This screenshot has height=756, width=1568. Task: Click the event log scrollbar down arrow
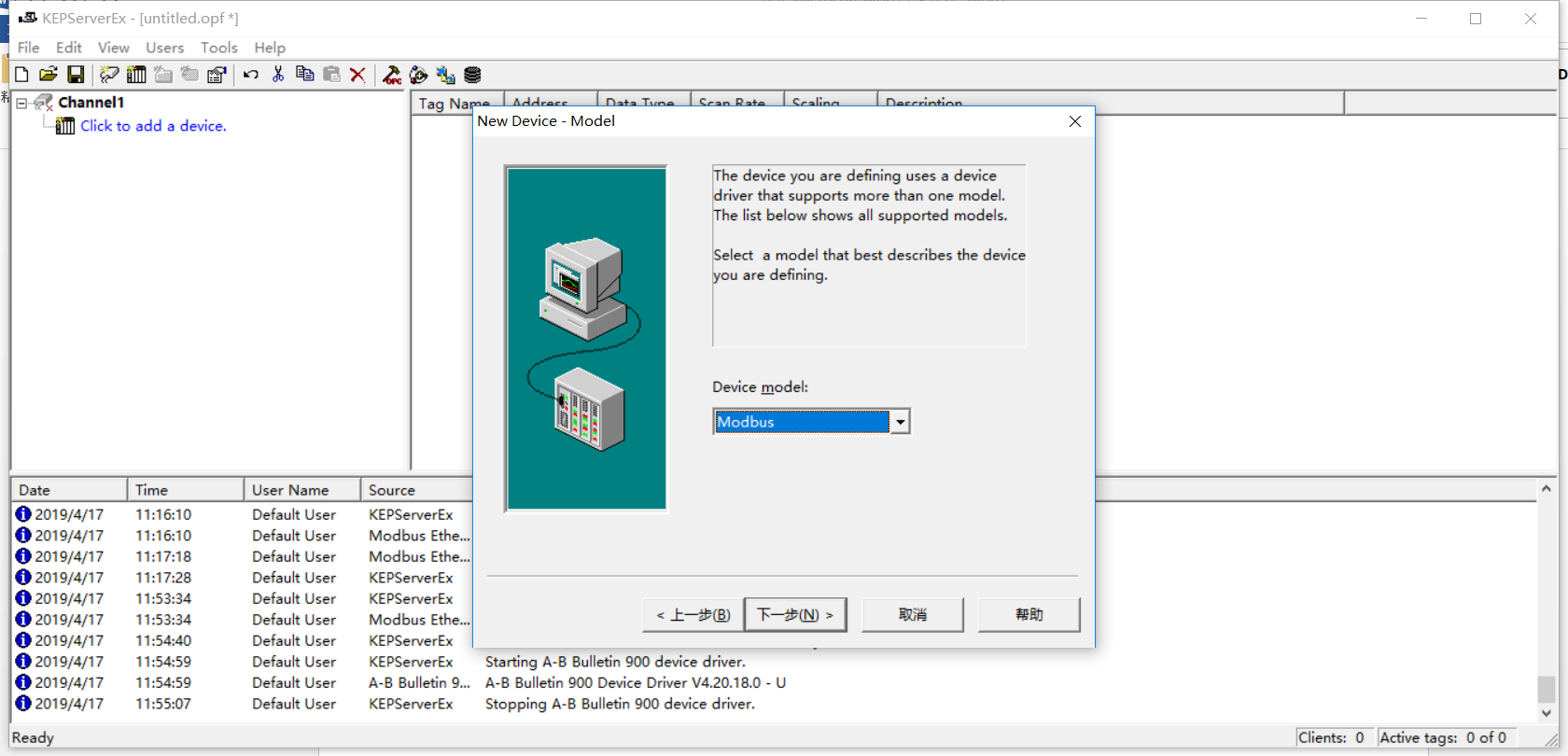[x=1547, y=713]
